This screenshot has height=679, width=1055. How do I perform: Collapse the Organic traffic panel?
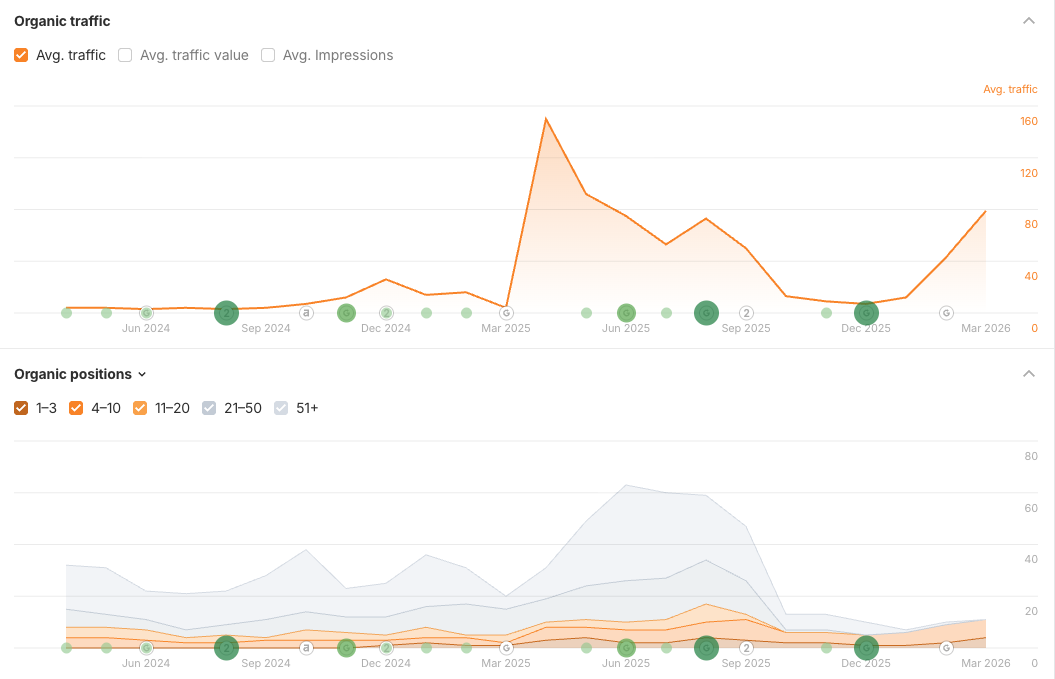(x=1029, y=20)
